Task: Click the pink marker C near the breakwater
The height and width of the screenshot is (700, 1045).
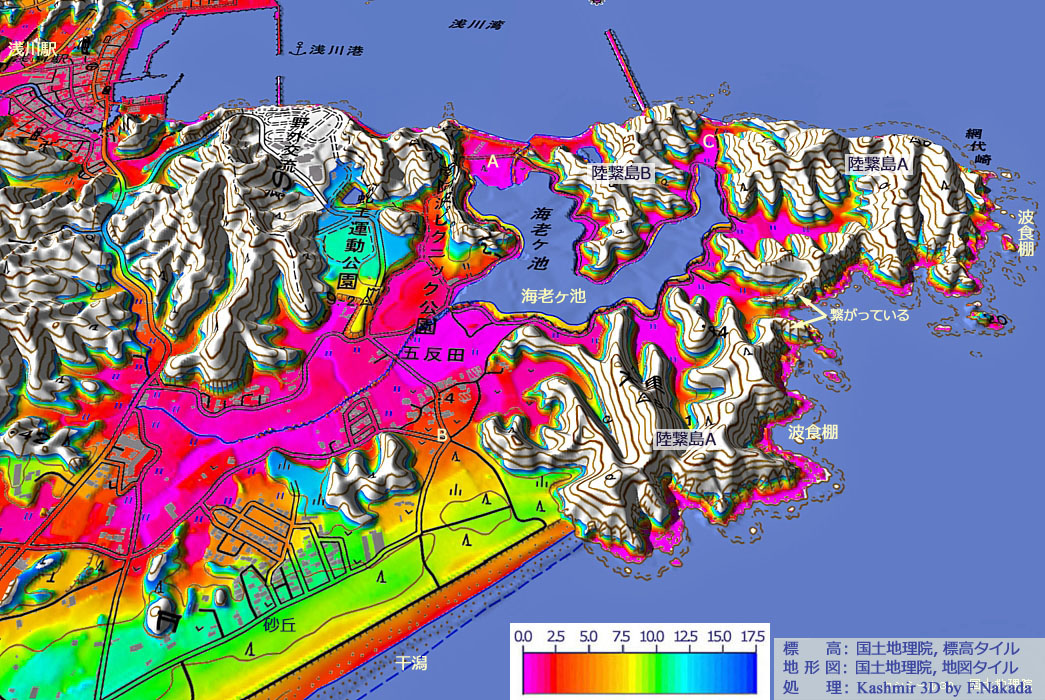Action: (x=708, y=141)
